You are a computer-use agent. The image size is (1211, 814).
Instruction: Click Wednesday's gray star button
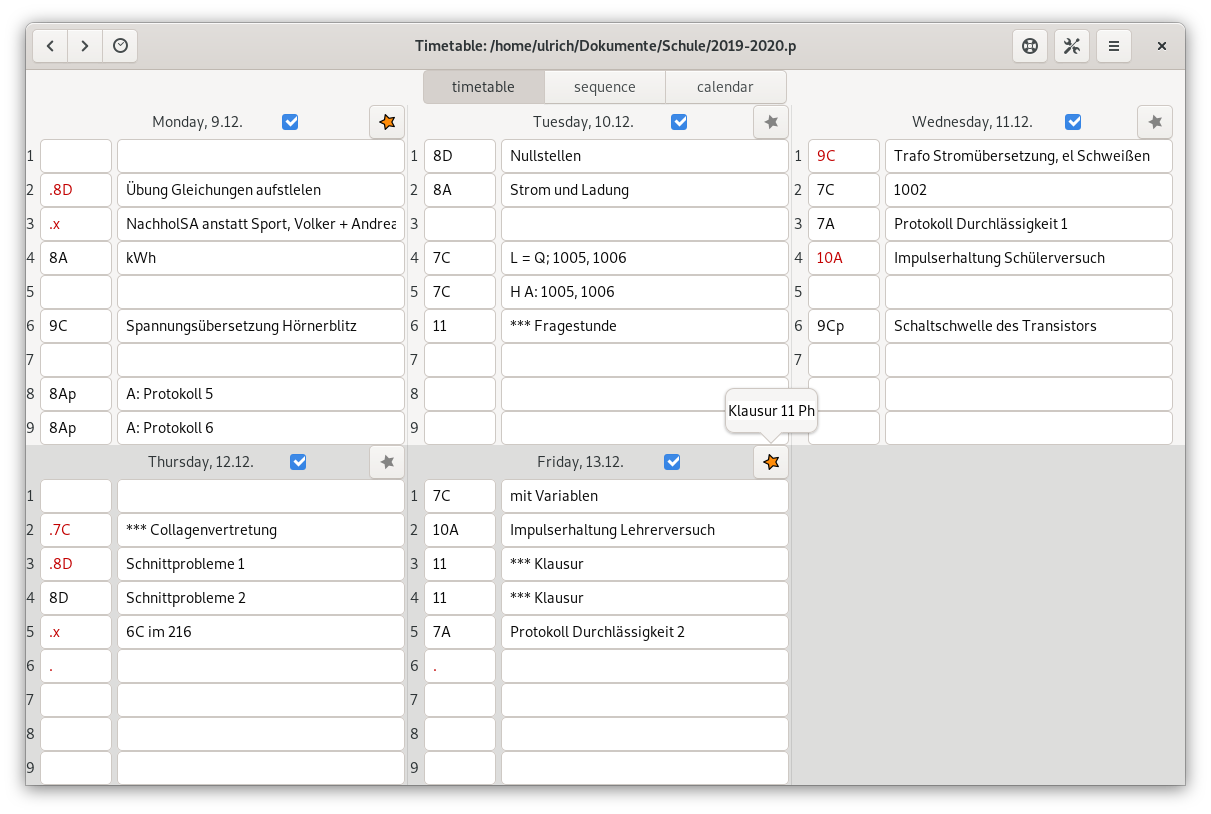(x=1155, y=122)
